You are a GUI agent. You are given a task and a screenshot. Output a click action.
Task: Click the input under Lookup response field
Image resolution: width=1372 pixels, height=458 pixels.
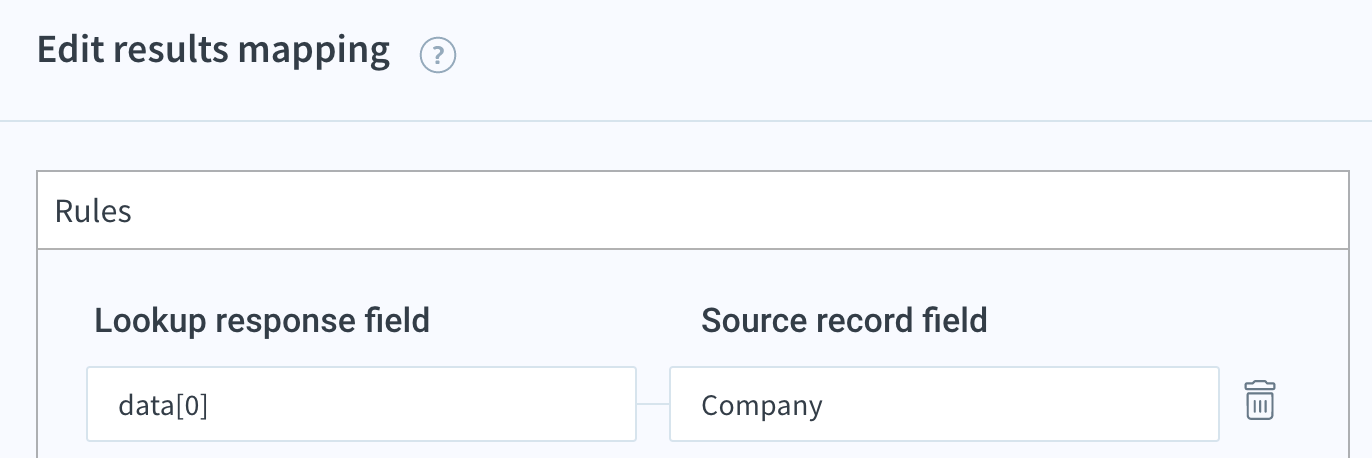pyautogui.click(x=361, y=404)
